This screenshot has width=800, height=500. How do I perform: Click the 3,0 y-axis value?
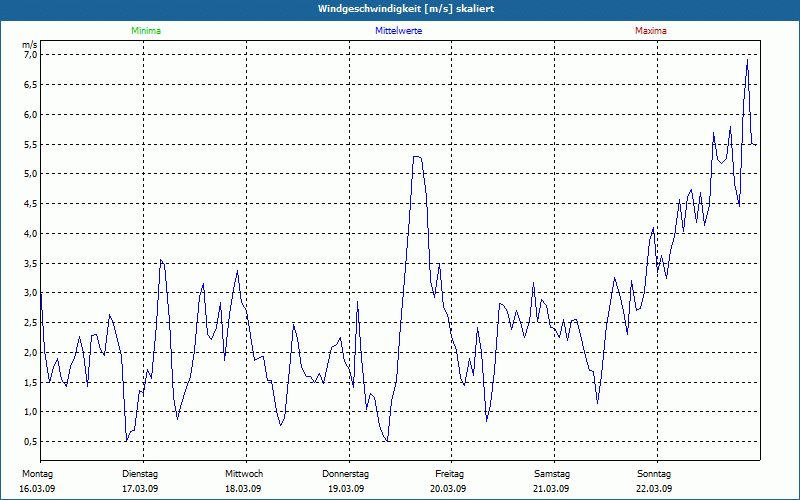point(31,293)
